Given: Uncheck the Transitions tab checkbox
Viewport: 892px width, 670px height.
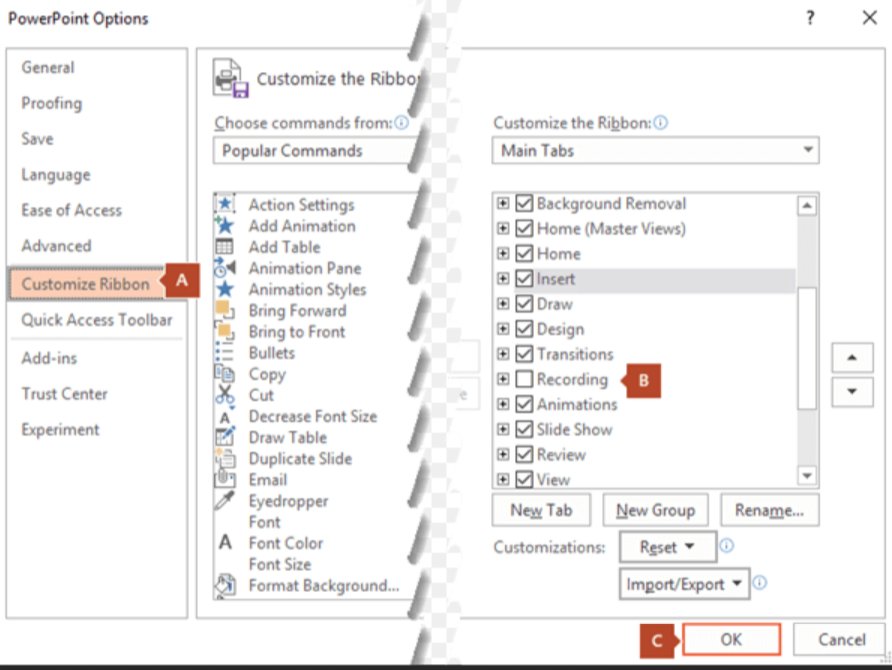Looking at the screenshot, I should (524, 354).
